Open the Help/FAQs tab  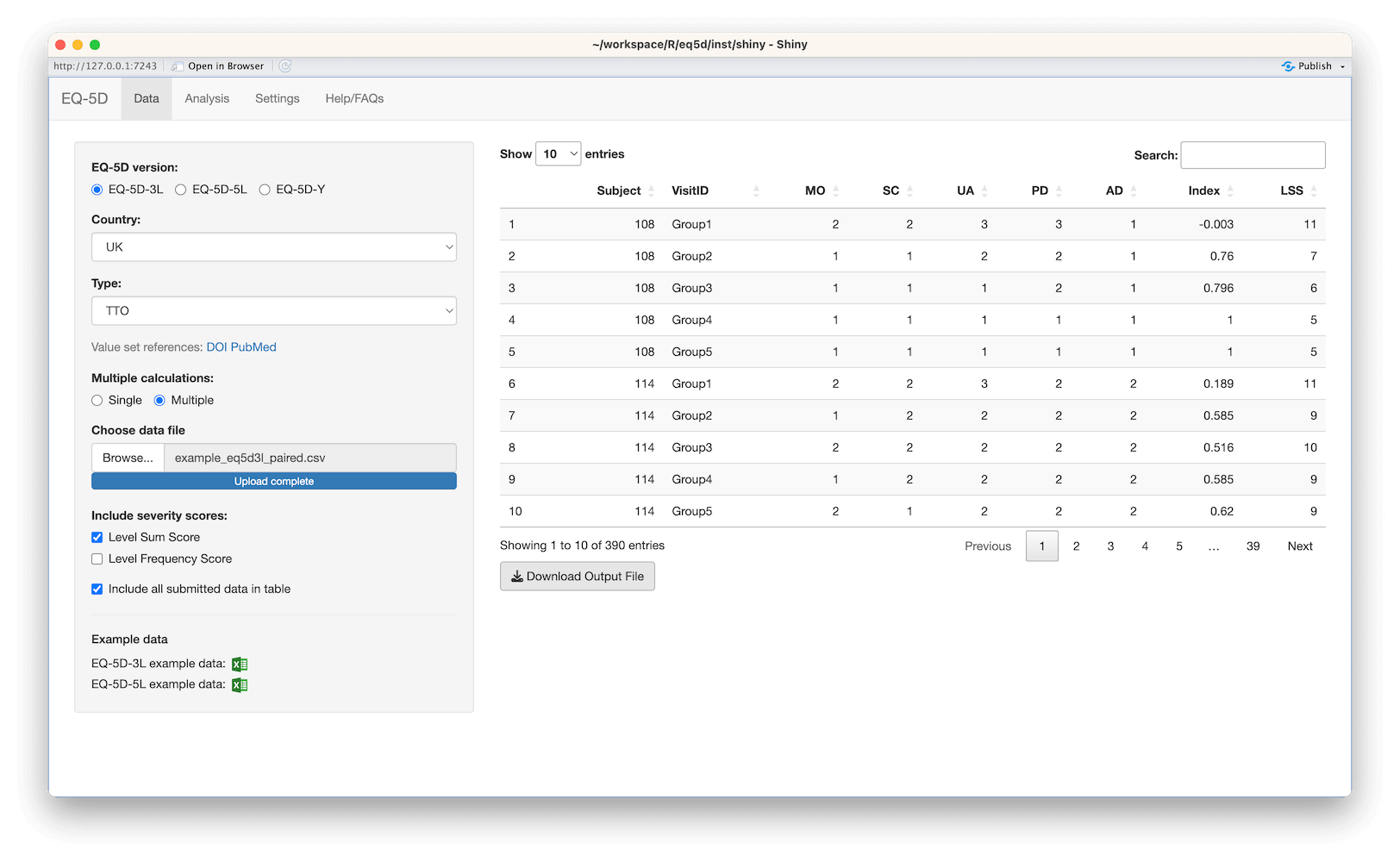click(x=354, y=99)
